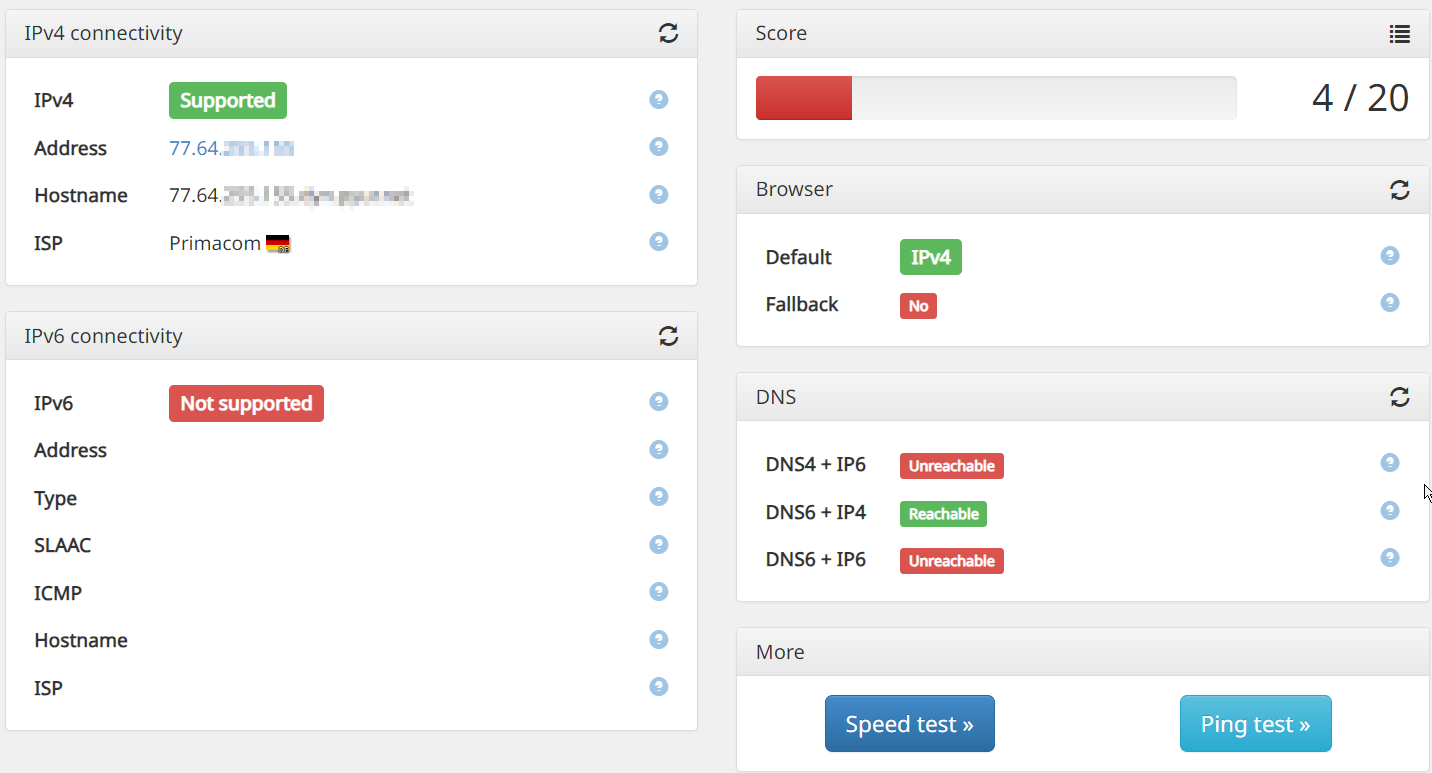The width and height of the screenshot is (1432, 773).
Task: Open help for IPv4 Supported row
Action: click(658, 99)
